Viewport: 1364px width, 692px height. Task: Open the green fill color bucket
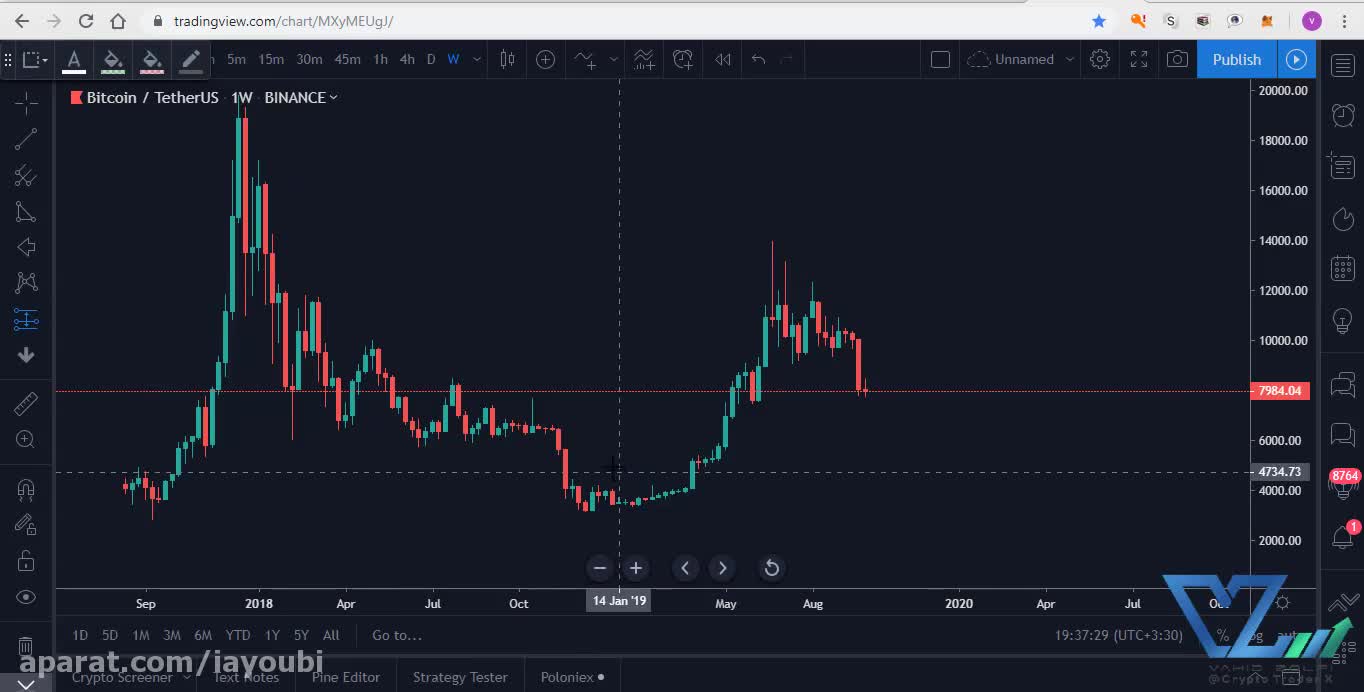pyautogui.click(x=113, y=60)
